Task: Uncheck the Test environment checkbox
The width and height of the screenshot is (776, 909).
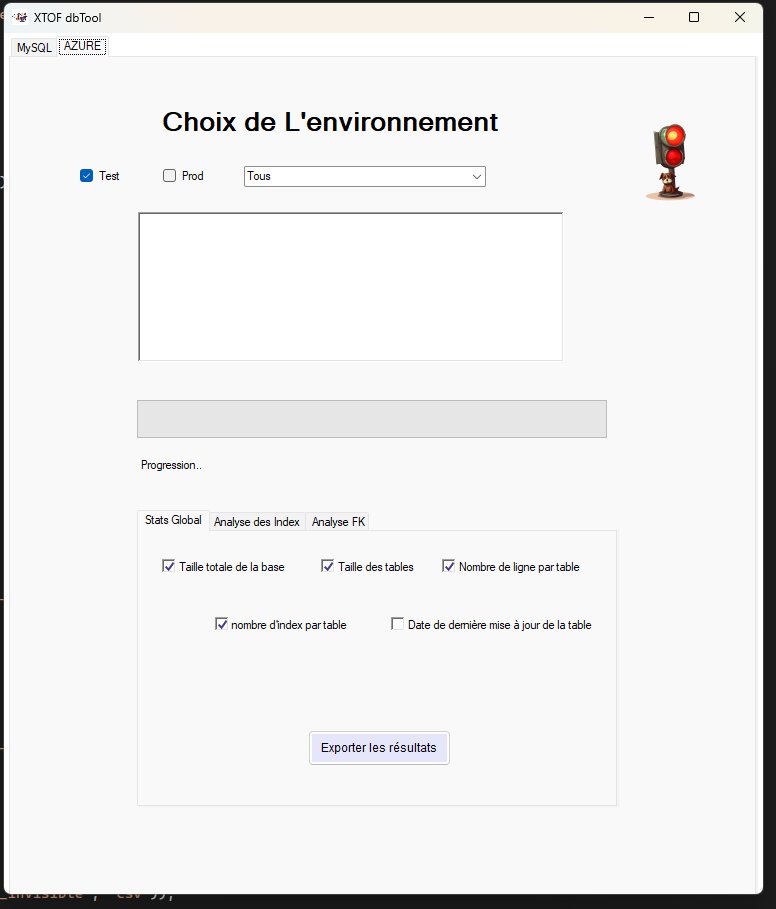Action: click(86, 176)
